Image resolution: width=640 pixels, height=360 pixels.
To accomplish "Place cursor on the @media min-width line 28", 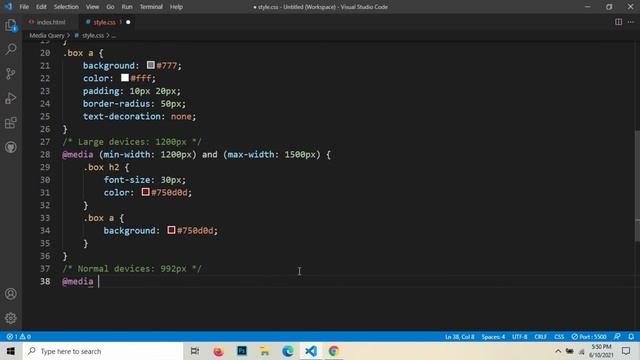I will pos(196,154).
